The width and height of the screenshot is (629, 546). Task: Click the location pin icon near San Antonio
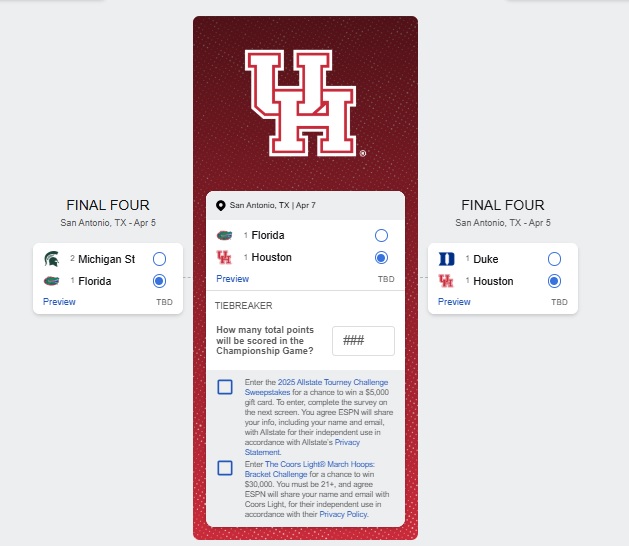[x=220, y=205]
